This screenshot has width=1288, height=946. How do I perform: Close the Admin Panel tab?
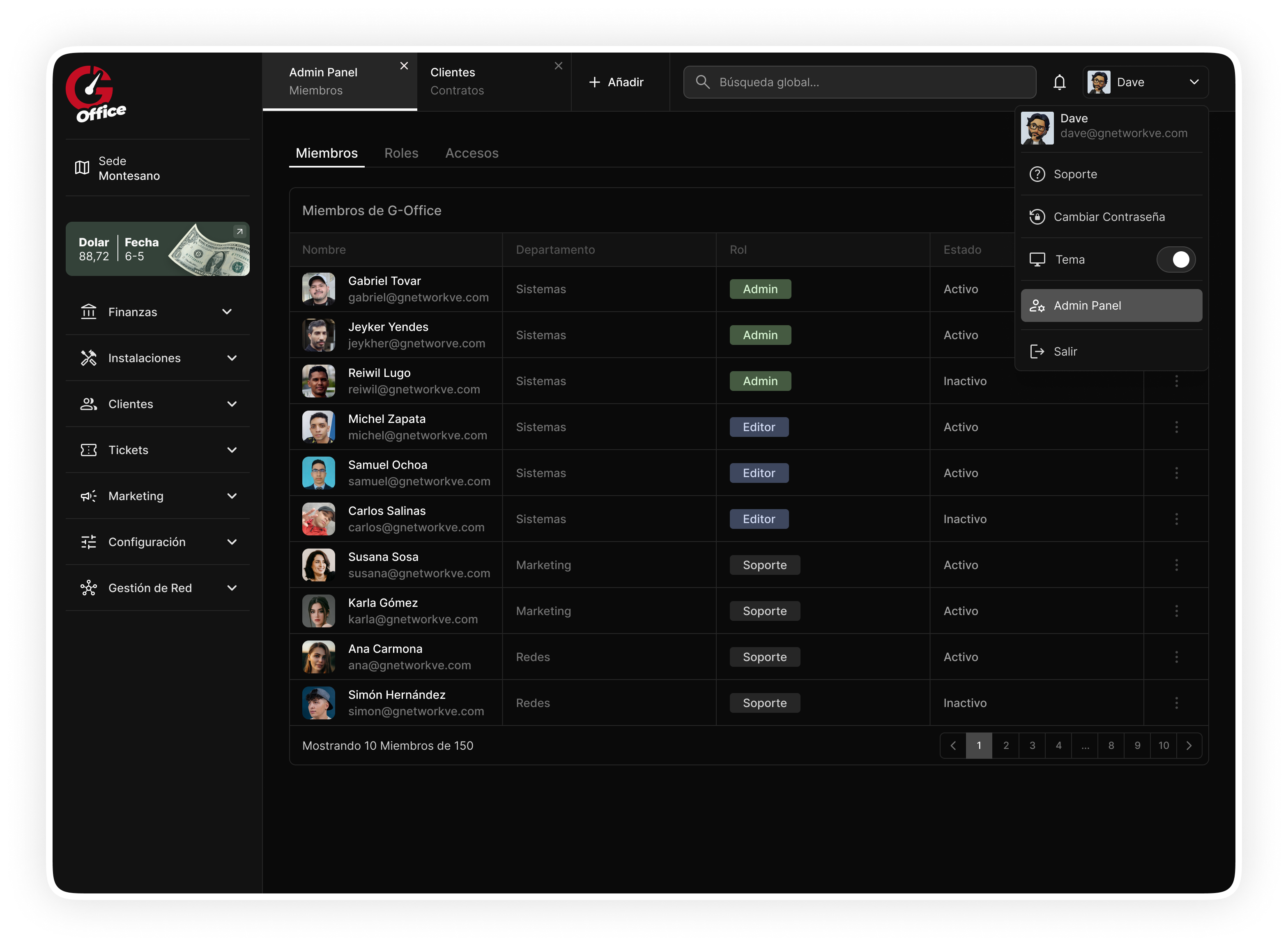click(x=404, y=66)
